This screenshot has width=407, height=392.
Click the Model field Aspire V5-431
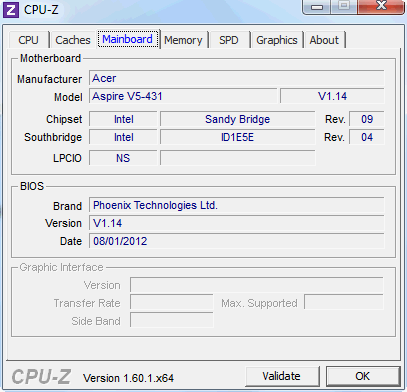point(183,96)
